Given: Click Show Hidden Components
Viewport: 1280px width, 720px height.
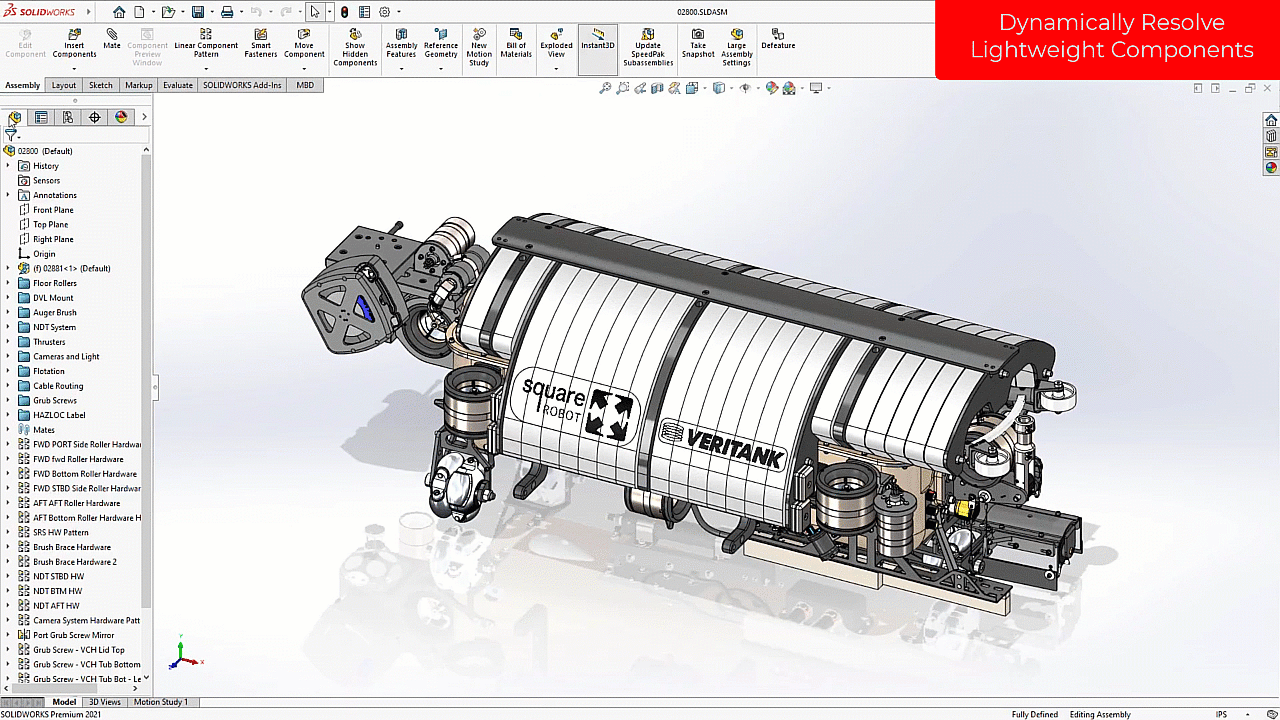Looking at the screenshot, I should click(355, 47).
